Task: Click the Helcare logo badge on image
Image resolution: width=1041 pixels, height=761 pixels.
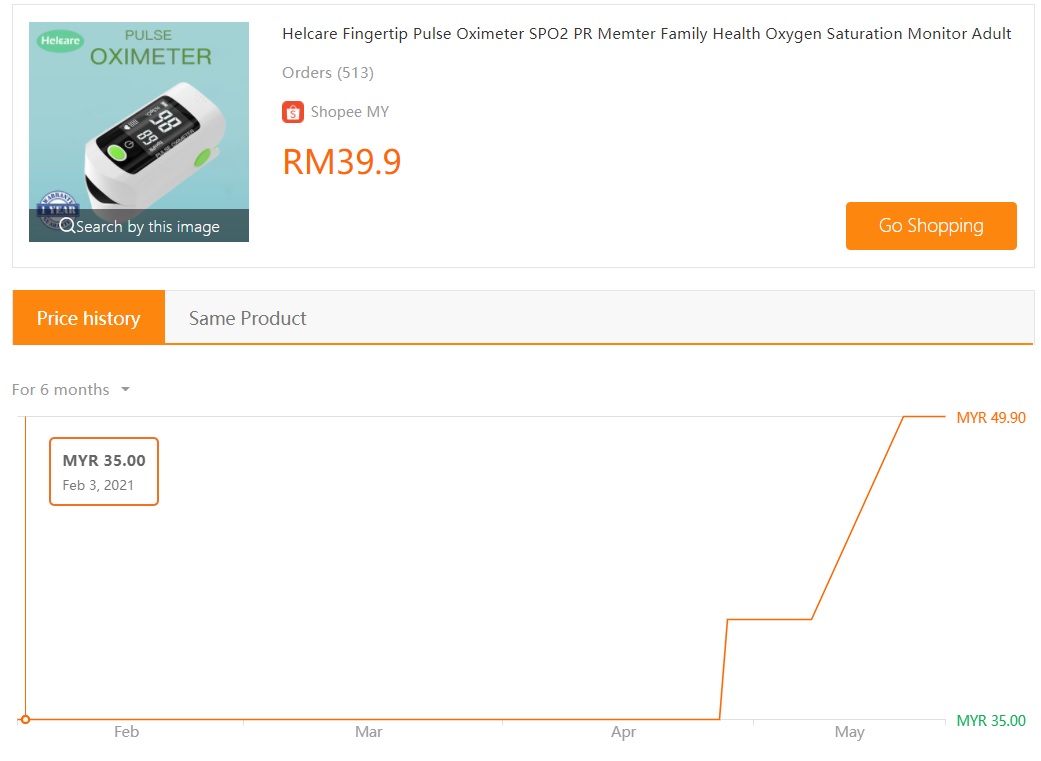Action: pyautogui.click(x=60, y=41)
